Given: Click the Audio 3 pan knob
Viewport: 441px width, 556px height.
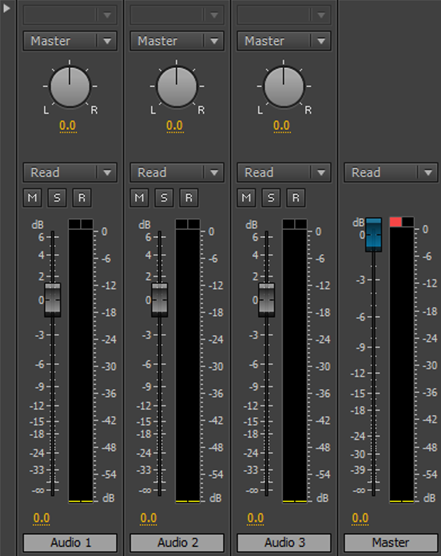Looking at the screenshot, I should tap(284, 87).
